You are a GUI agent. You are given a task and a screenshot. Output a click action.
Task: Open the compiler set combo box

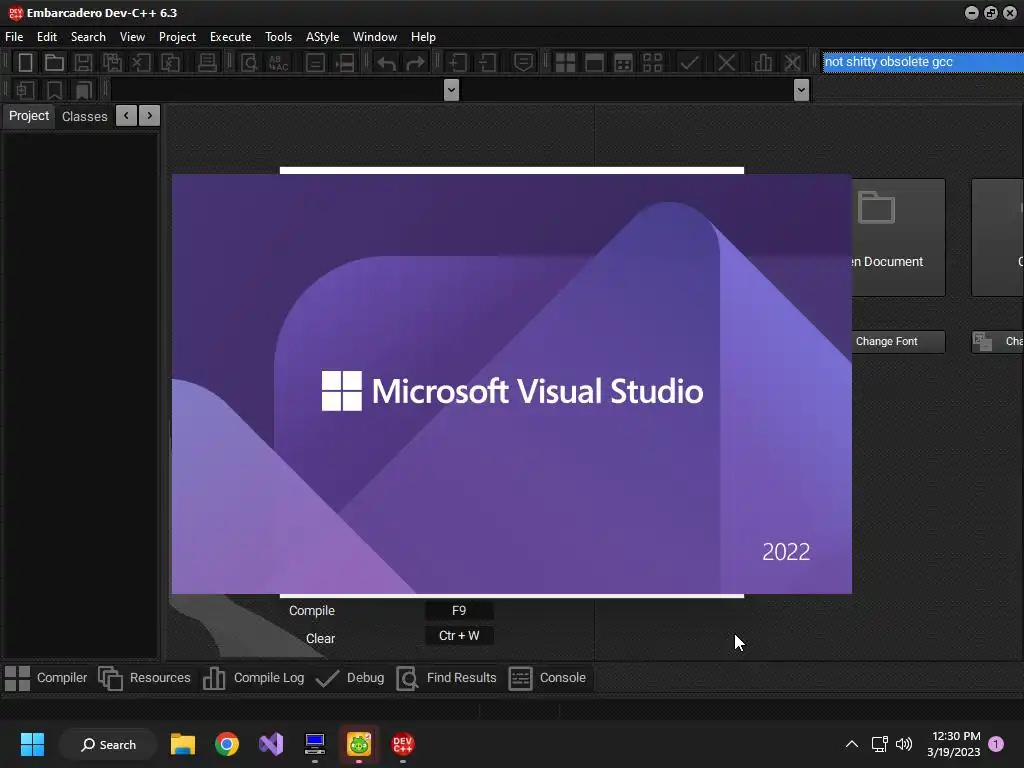(x=923, y=62)
